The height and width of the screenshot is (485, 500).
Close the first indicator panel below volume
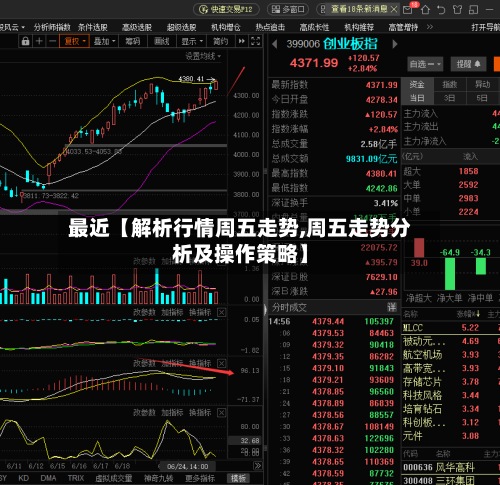coord(221,312)
